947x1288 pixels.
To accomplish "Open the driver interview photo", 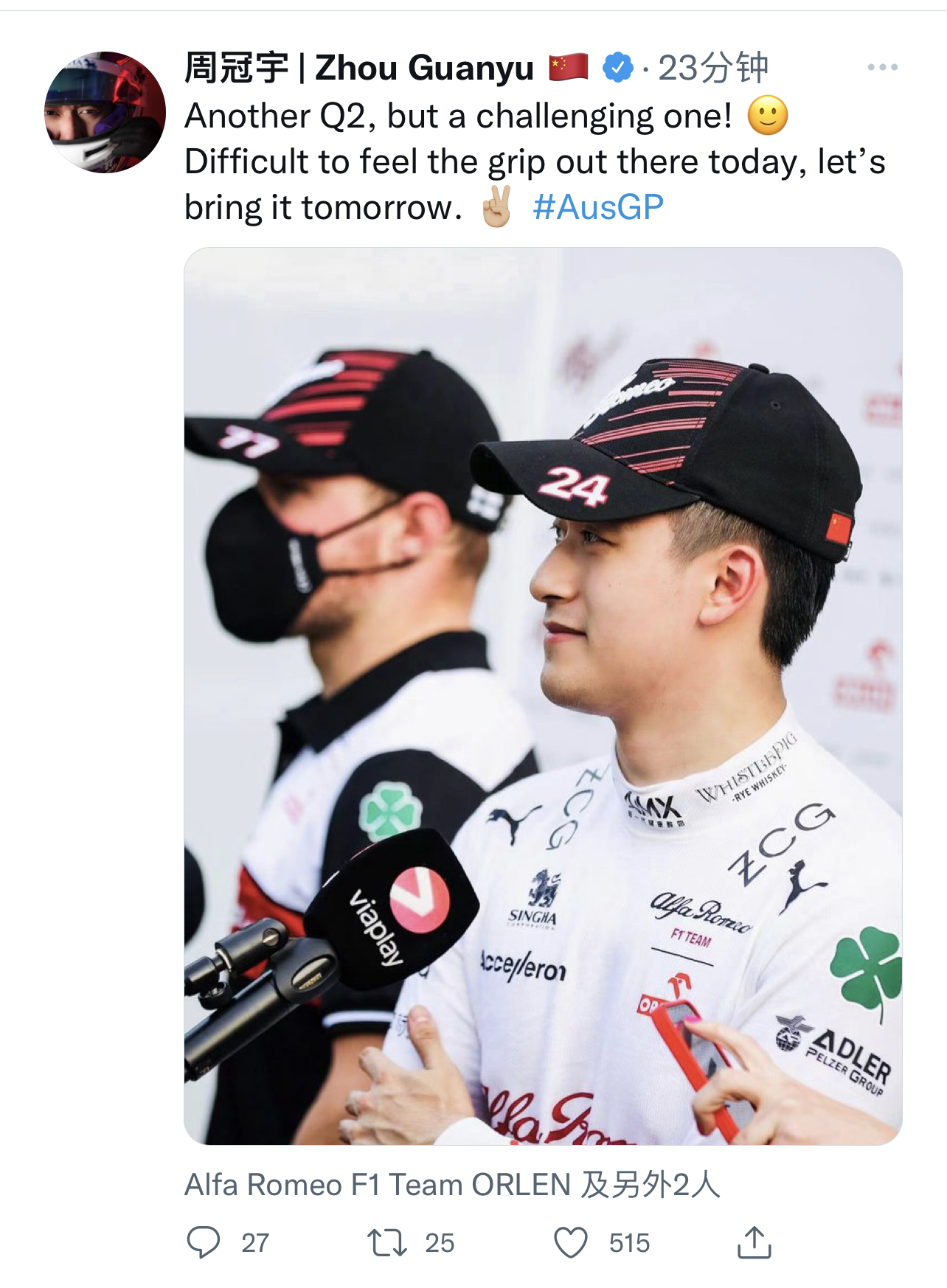I will pos(543,696).
